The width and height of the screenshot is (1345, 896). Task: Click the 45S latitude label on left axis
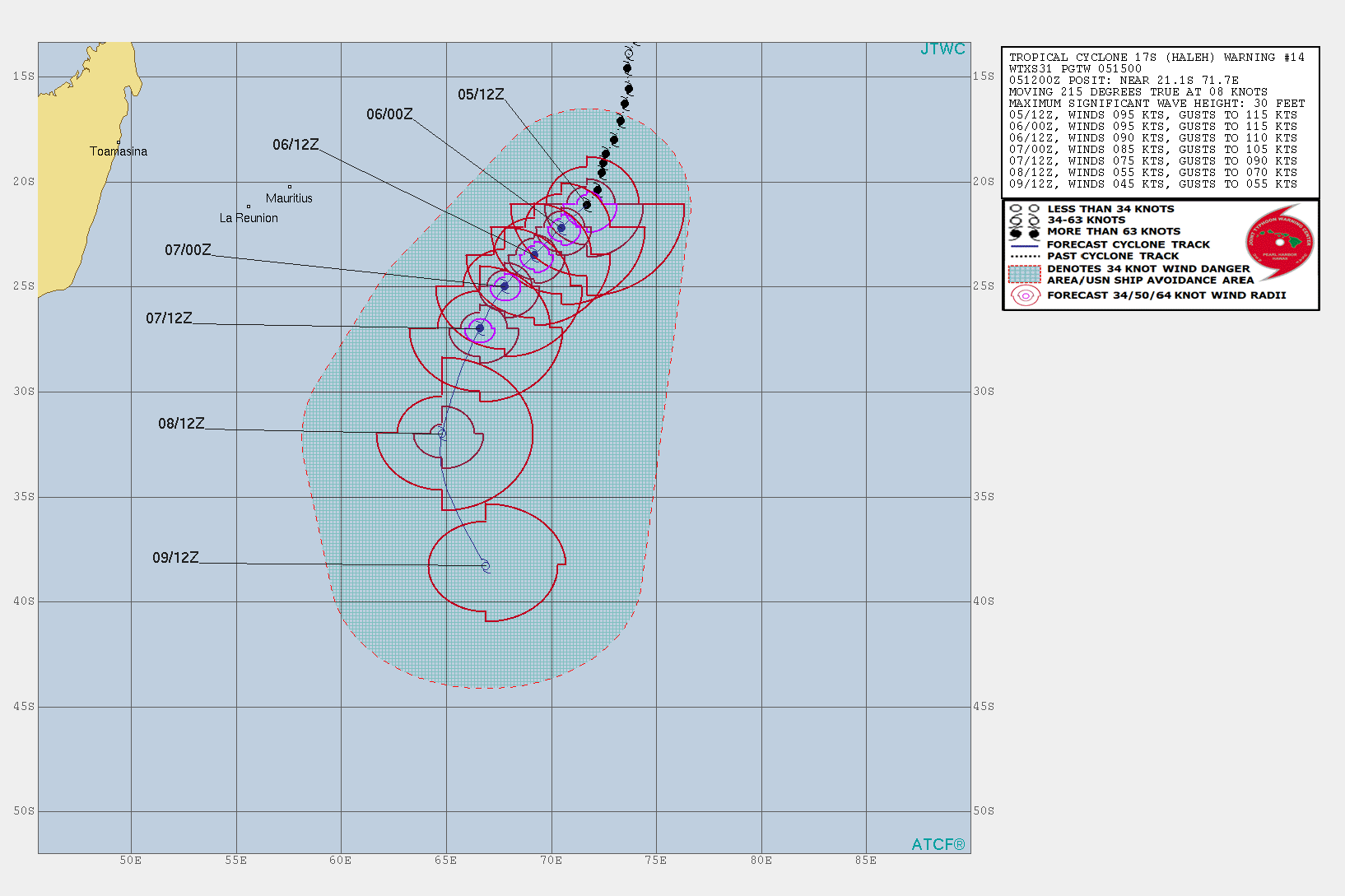[24, 707]
